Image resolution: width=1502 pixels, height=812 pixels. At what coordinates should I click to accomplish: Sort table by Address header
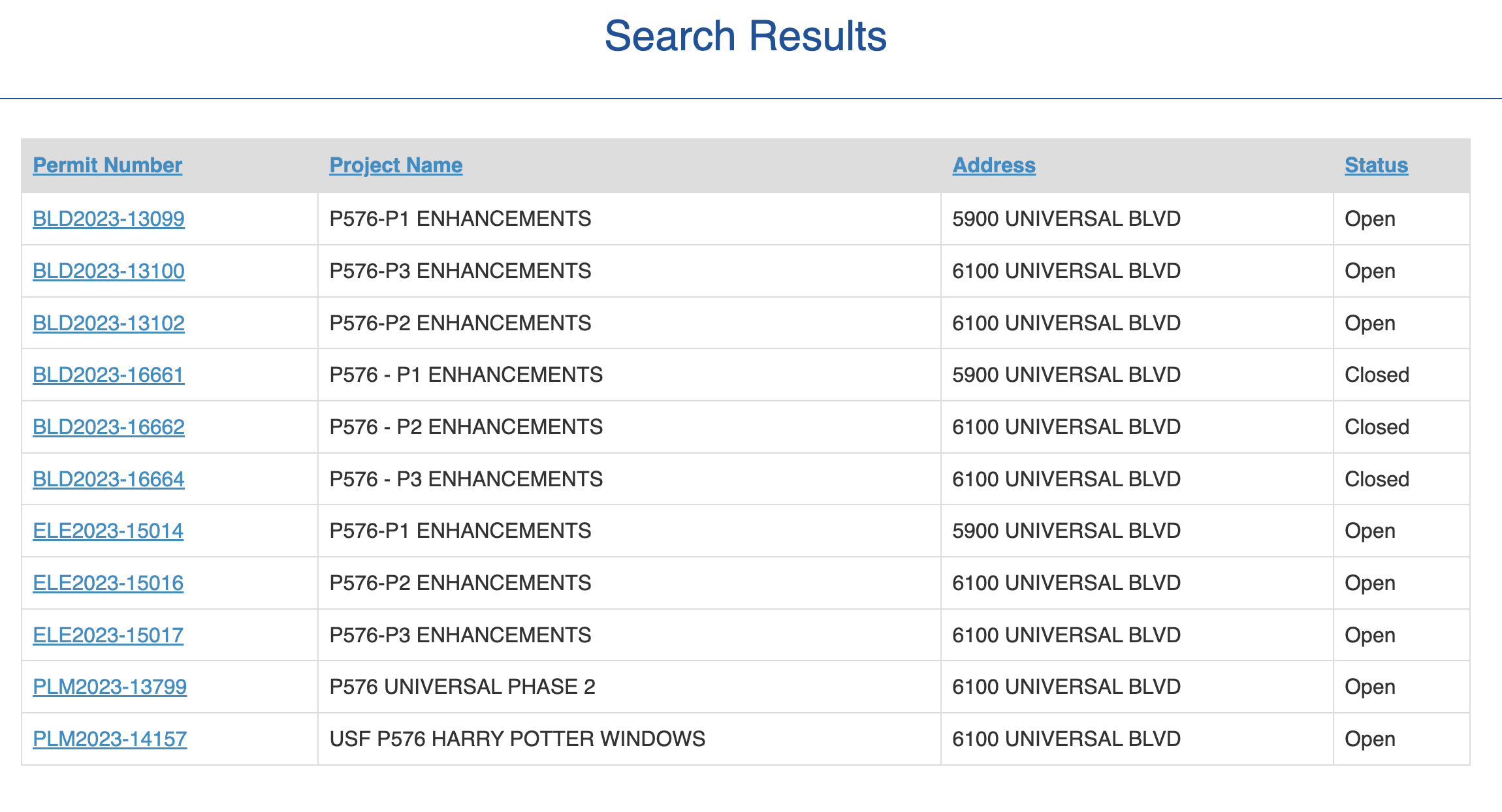pyautogui.click(x=993, y=165)
